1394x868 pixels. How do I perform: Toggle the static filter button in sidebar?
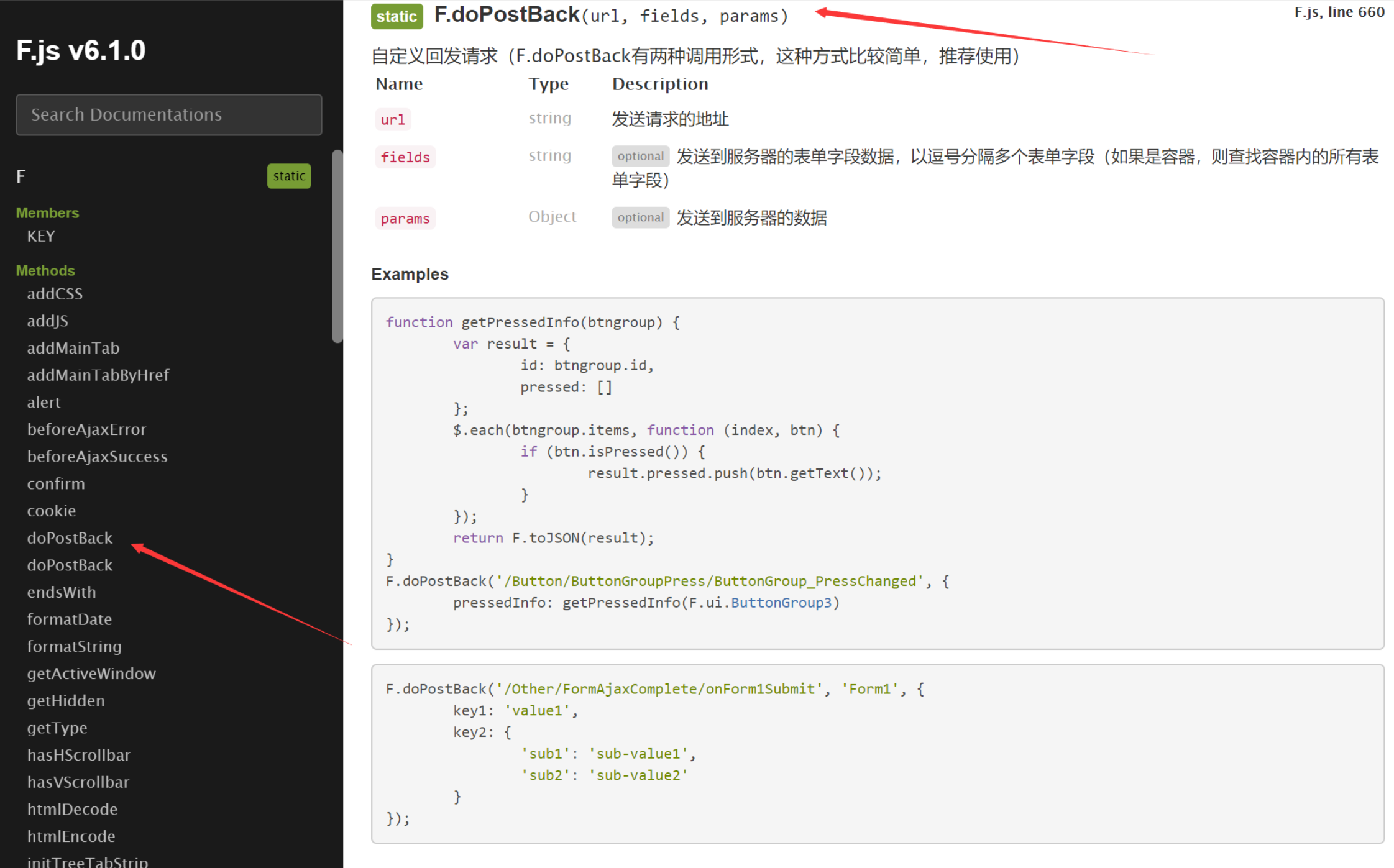point(290,175)
